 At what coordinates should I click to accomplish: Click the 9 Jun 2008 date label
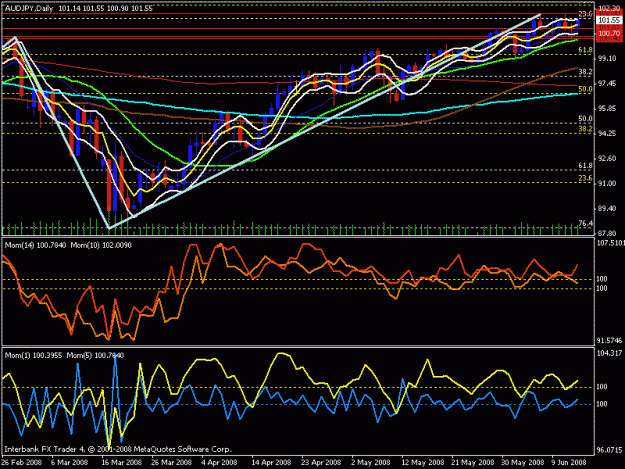pyautogui.click(x=569, y=462)
